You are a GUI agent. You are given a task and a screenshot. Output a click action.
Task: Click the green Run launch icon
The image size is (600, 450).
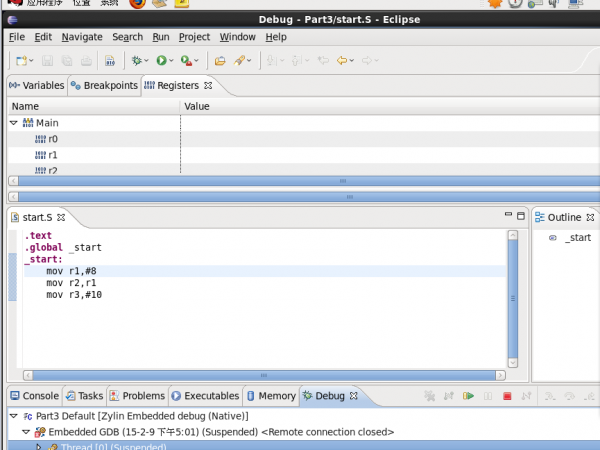tap(160, 61)
